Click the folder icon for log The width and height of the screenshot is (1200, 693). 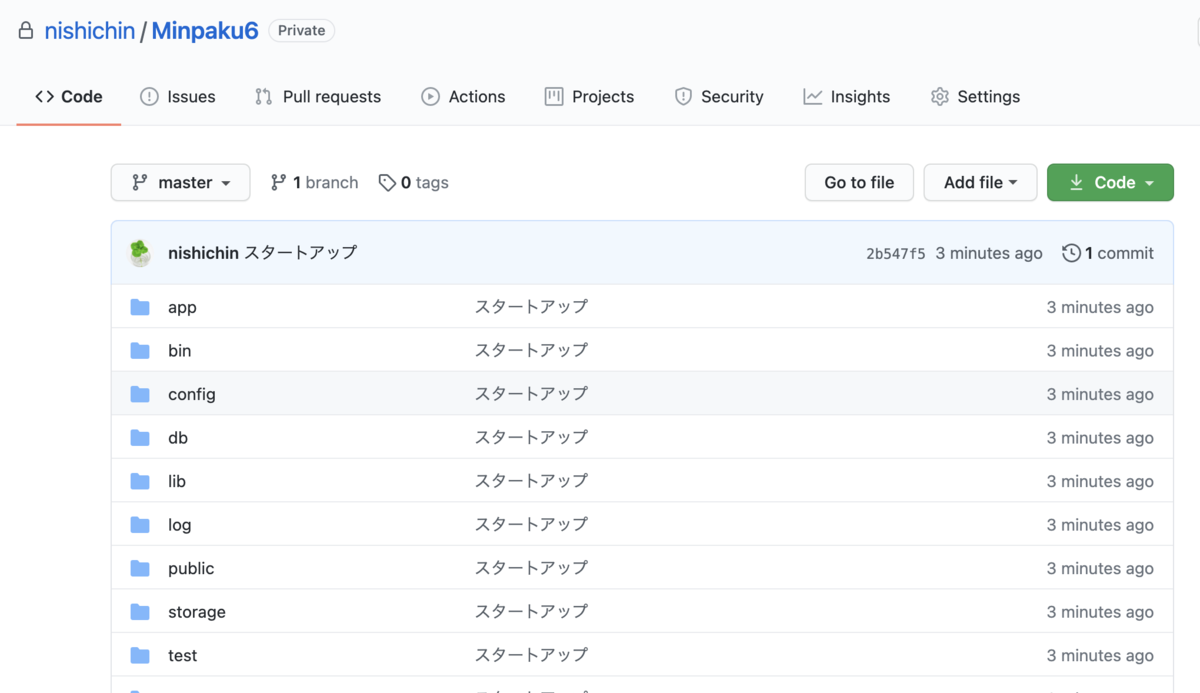[140, 525]
